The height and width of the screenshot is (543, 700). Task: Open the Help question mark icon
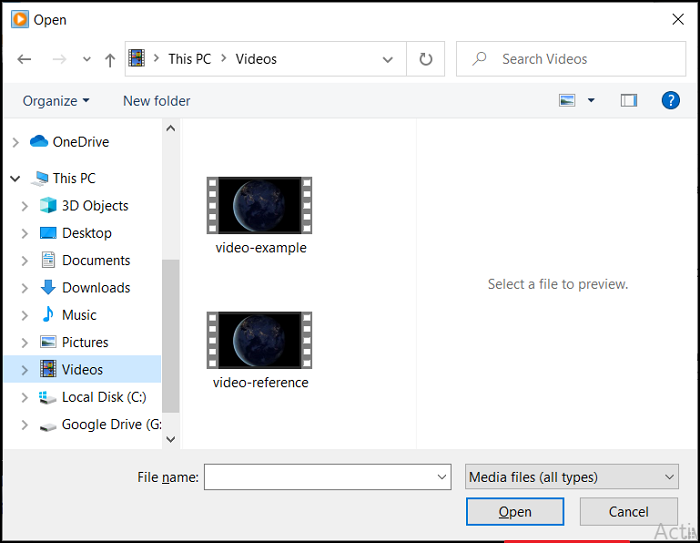tap(671, 100)
